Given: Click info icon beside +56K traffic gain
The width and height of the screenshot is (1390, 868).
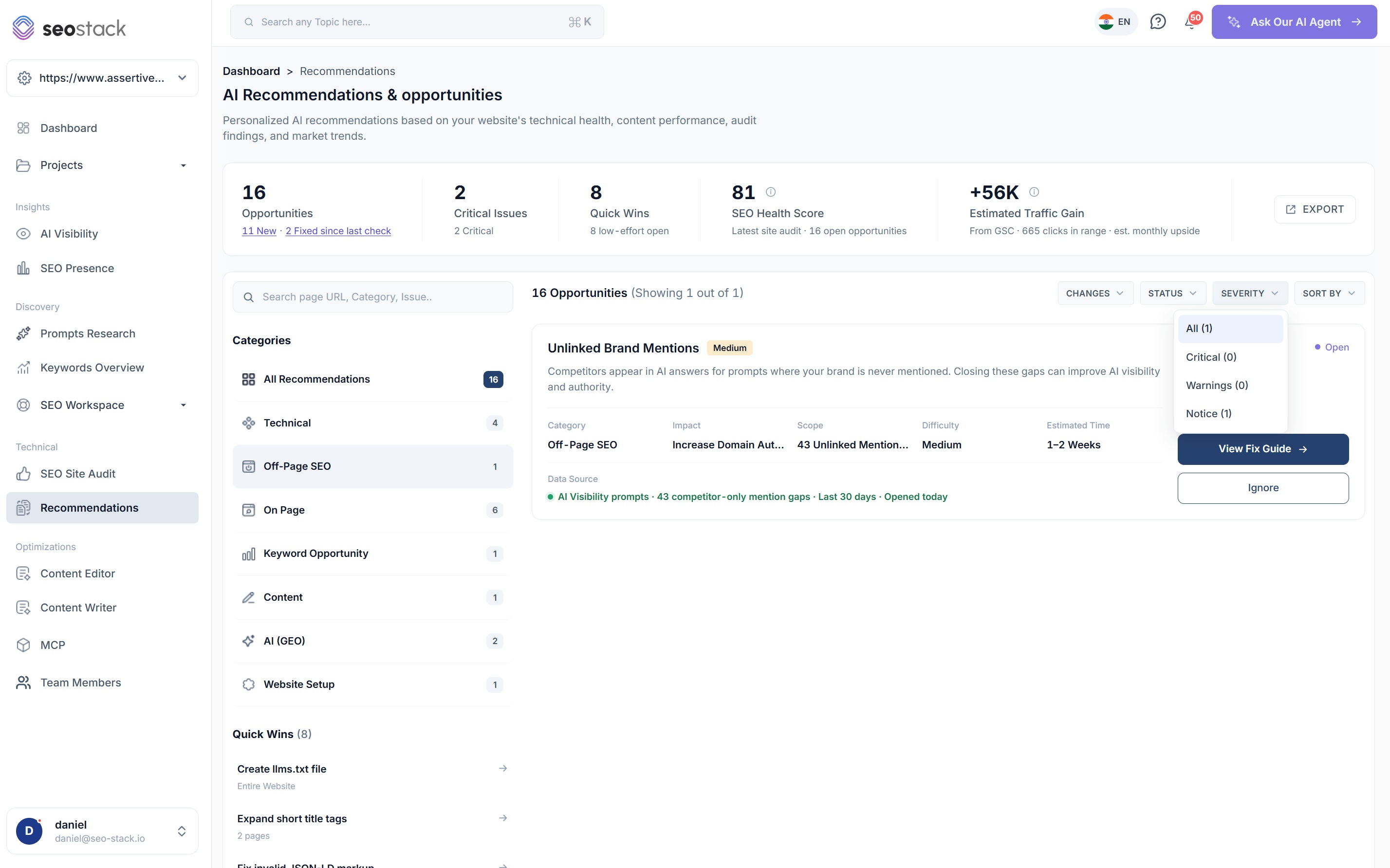Looking at the screenshot, I should pos(1034,192).
